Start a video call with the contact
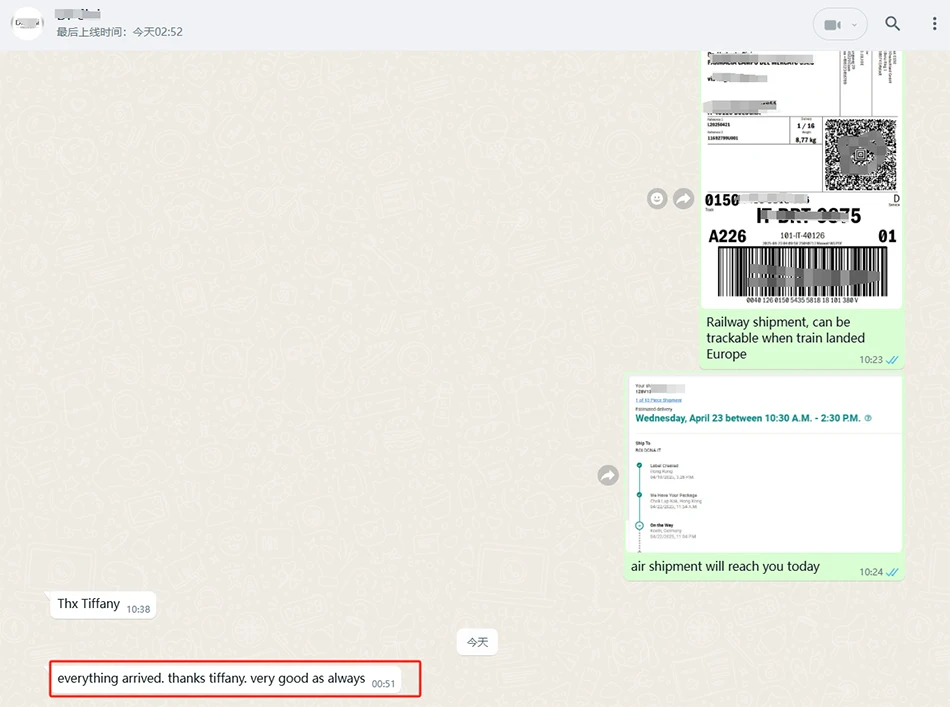Viewport: 950px width, 707px height. click(x=830, y=24)
